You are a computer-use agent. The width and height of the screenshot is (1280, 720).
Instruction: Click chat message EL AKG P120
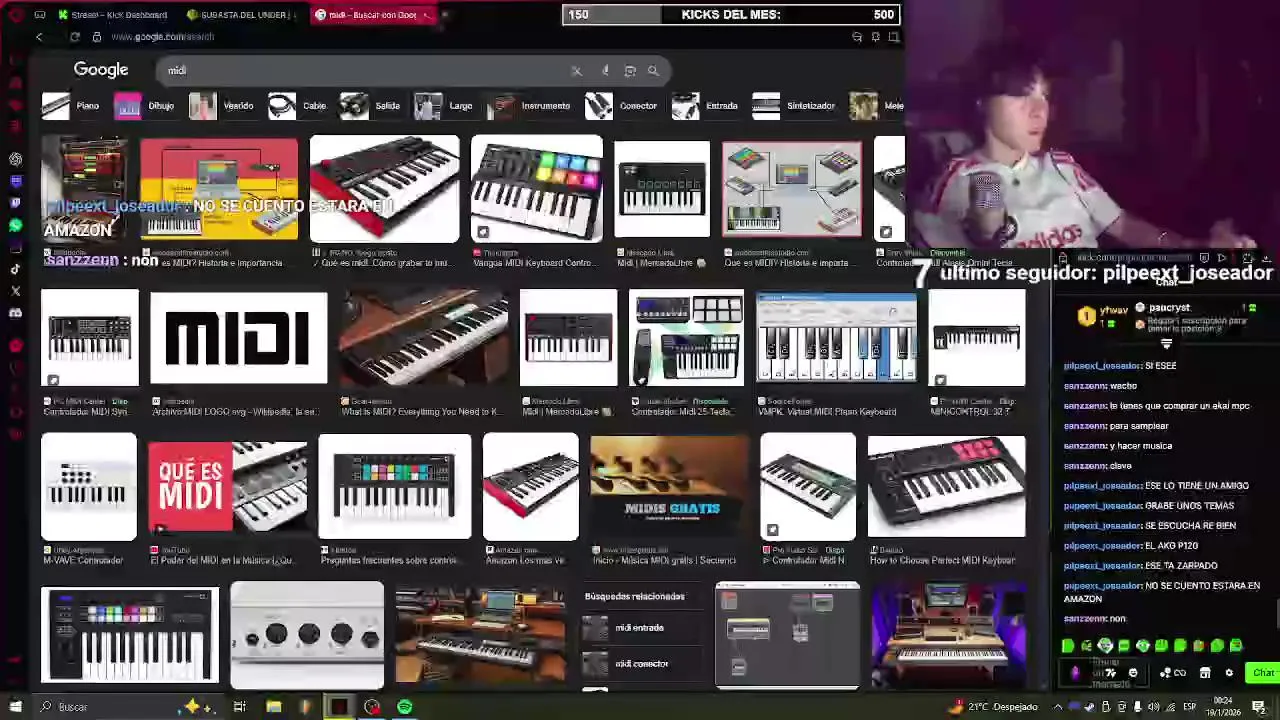(1171, 546)
